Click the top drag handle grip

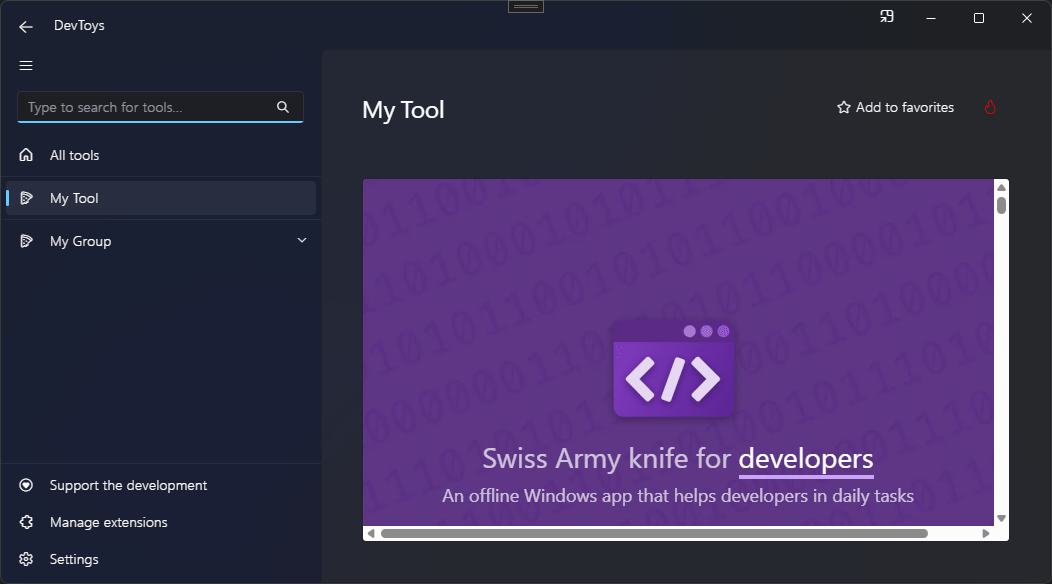(526, 7)
